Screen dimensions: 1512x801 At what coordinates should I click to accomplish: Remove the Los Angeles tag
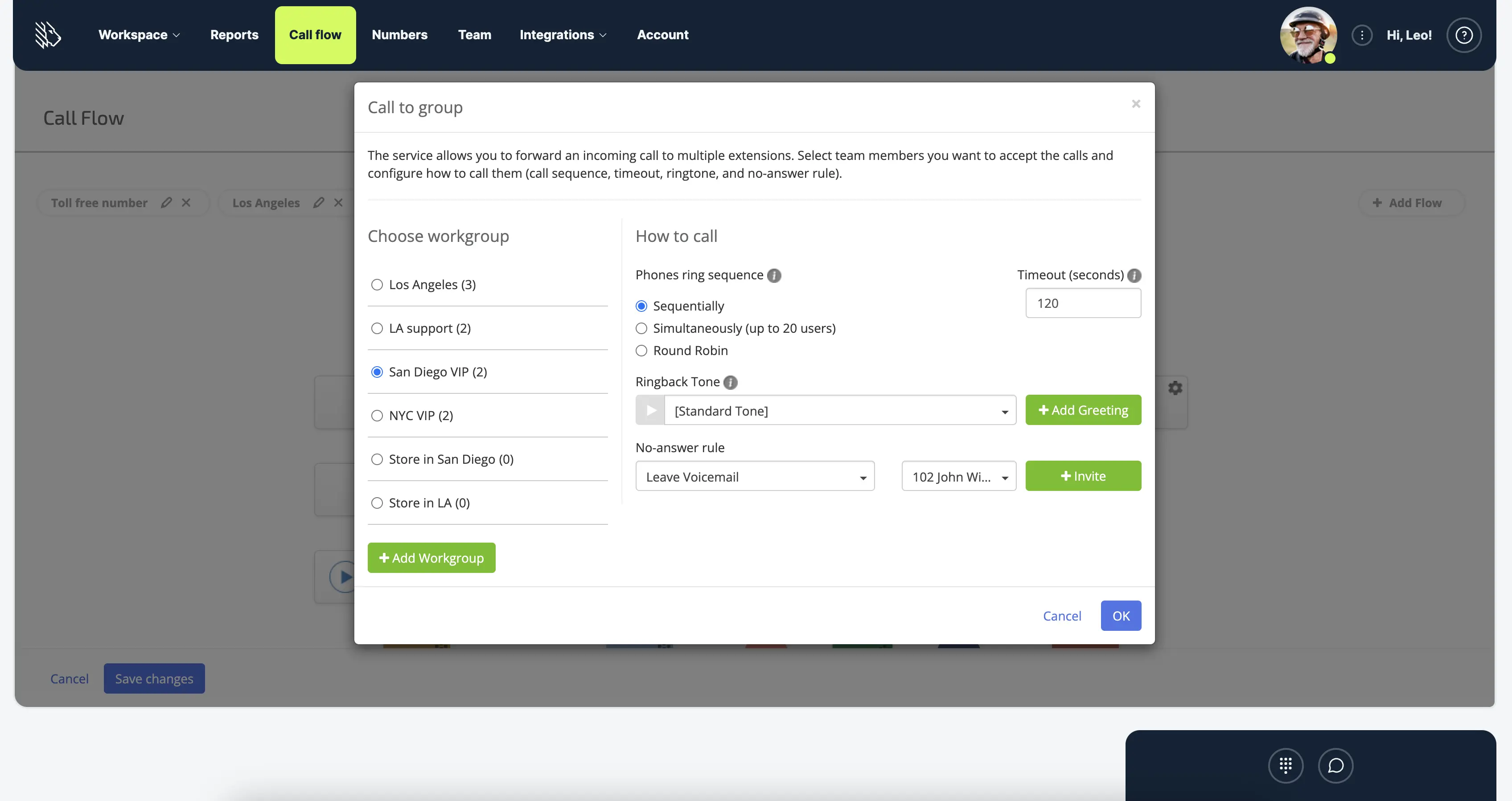pos(338,202)
